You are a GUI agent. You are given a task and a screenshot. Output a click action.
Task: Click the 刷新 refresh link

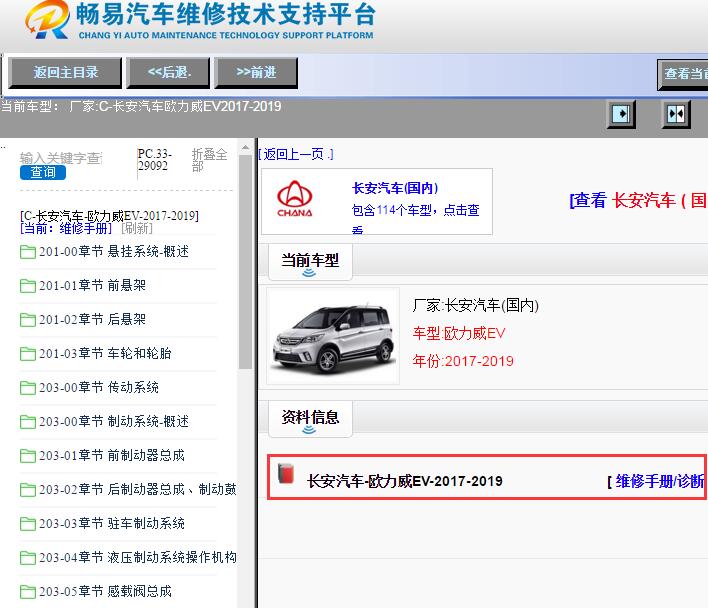[x=137, y=228]
